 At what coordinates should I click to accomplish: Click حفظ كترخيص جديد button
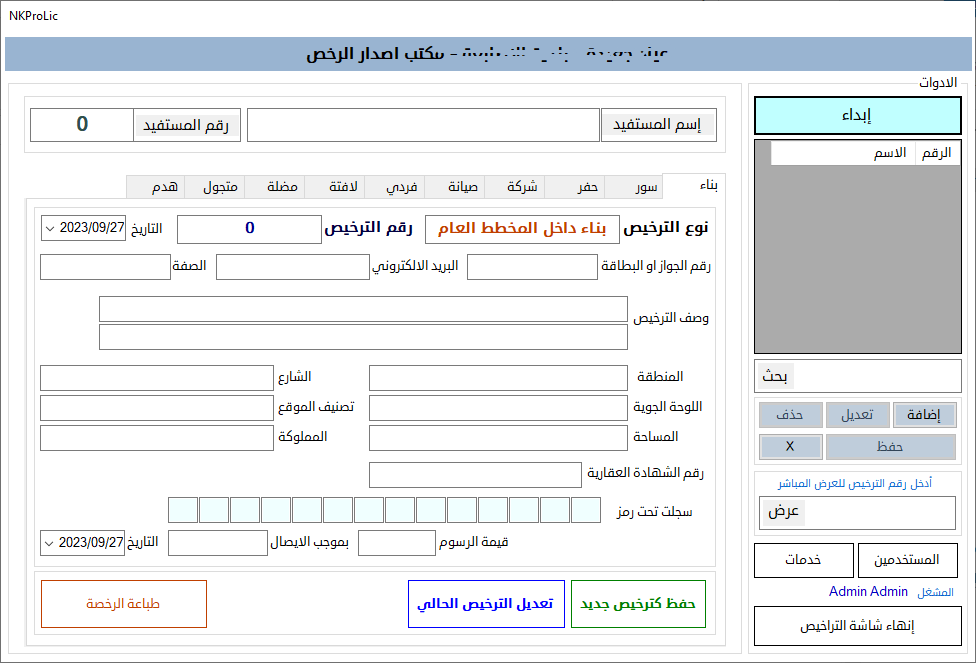tap(638, 604)
